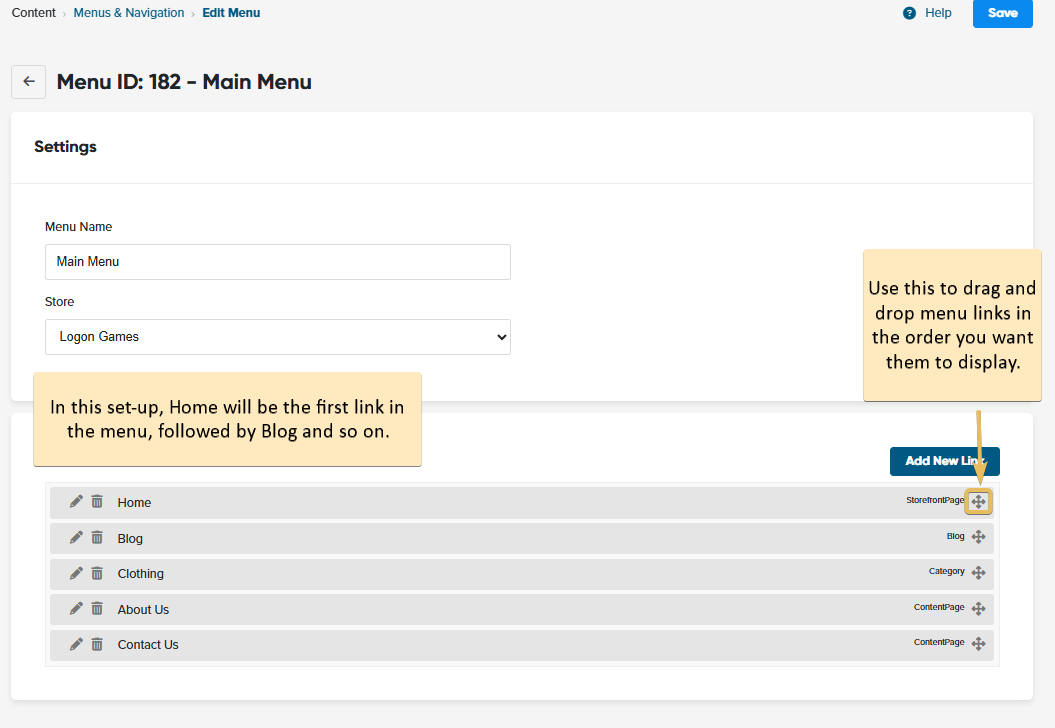1055x728 pixels.
Task: Edit the Contact Us menu link
Action: (x=76, y=644)
